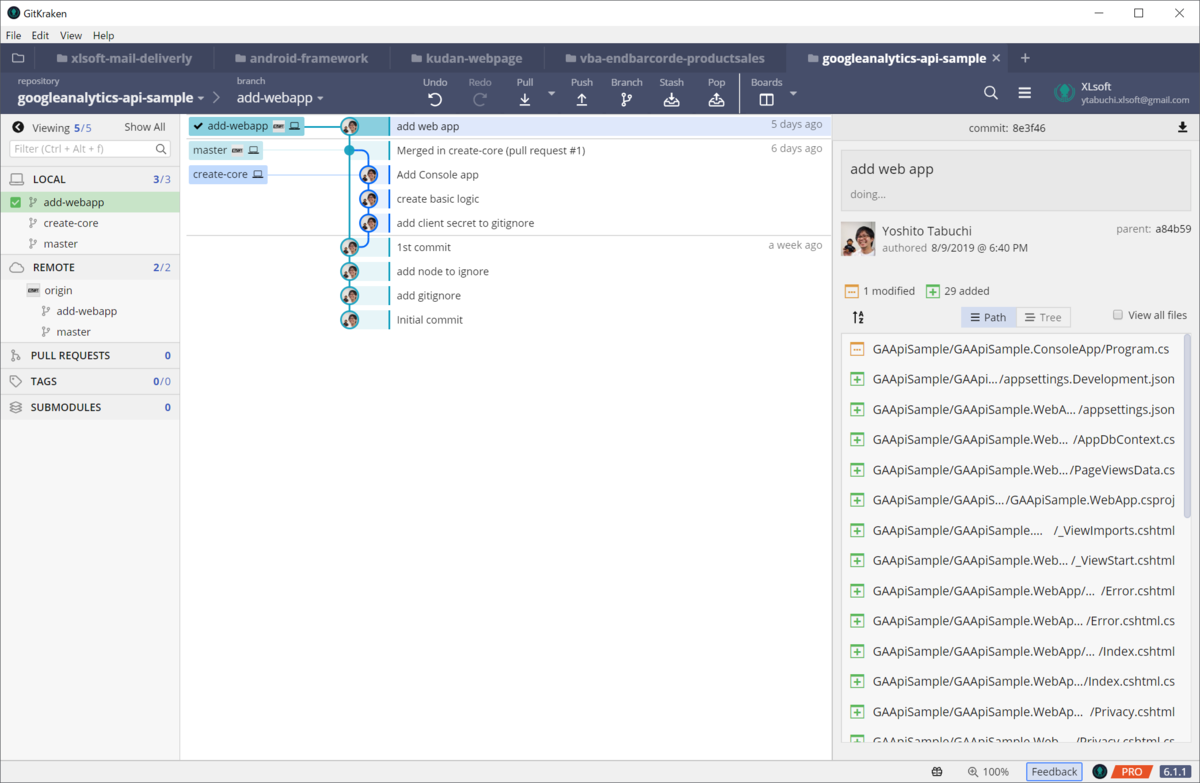Click the 6.1.1 version label
Image resolution: width=1200 pixels, height=783 pixels.
point(1173,772)
